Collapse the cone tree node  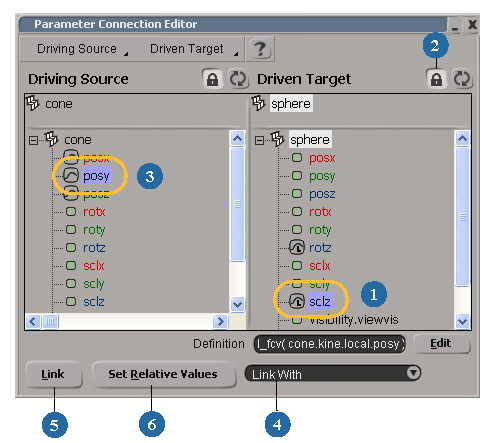coord(33,140)
